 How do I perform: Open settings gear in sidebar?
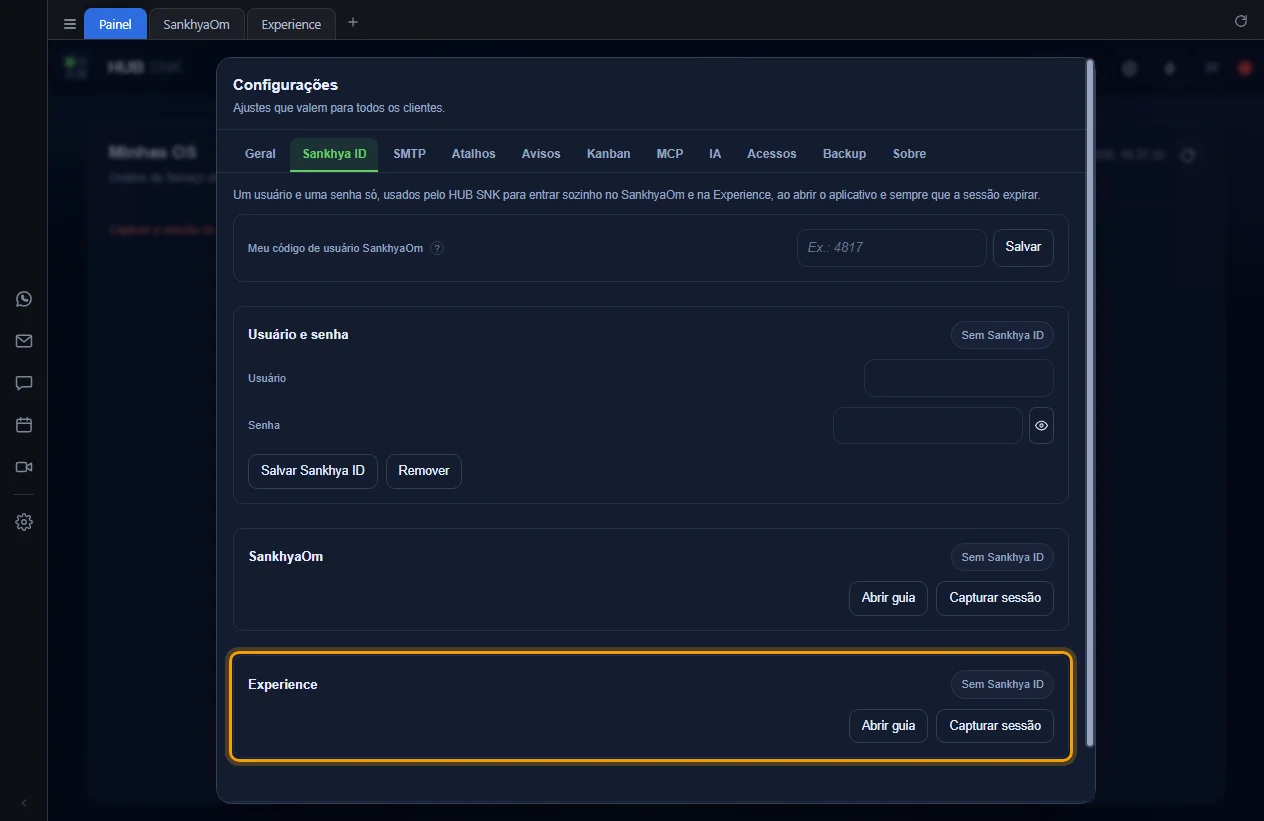point(24,522)
